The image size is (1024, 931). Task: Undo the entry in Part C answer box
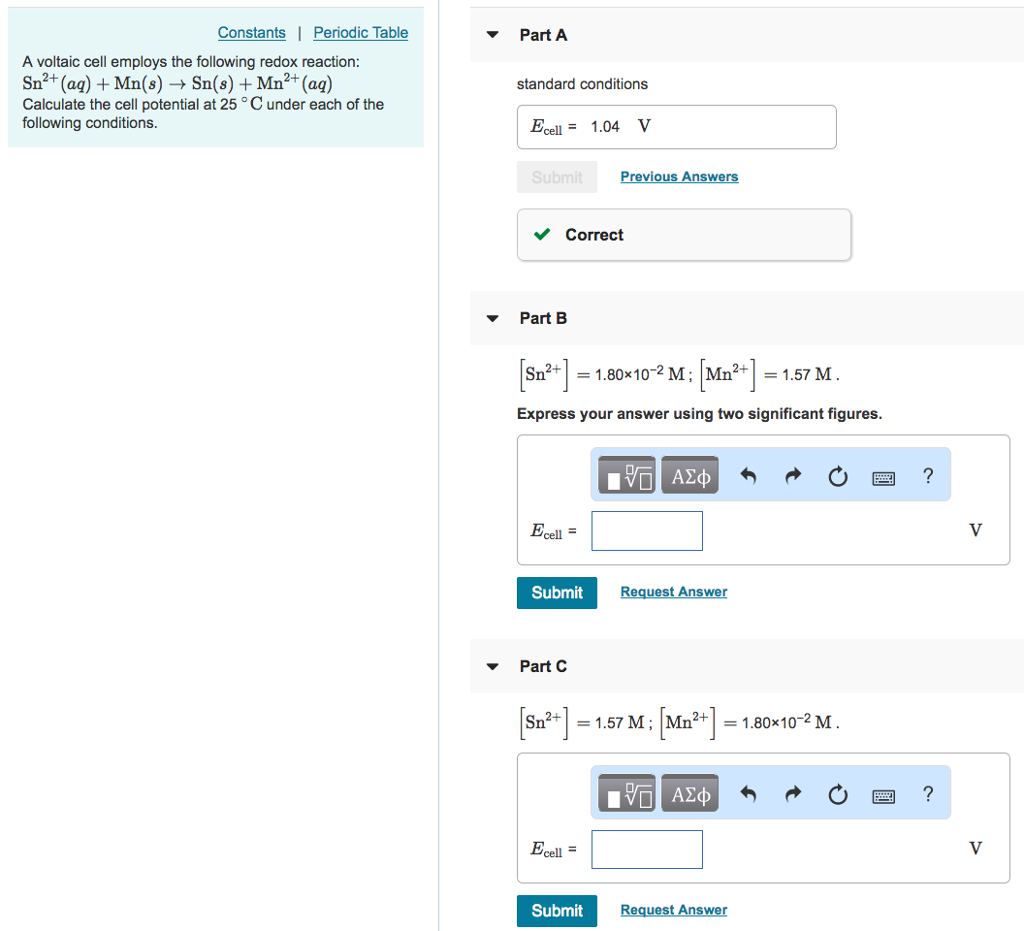[748, 794]
